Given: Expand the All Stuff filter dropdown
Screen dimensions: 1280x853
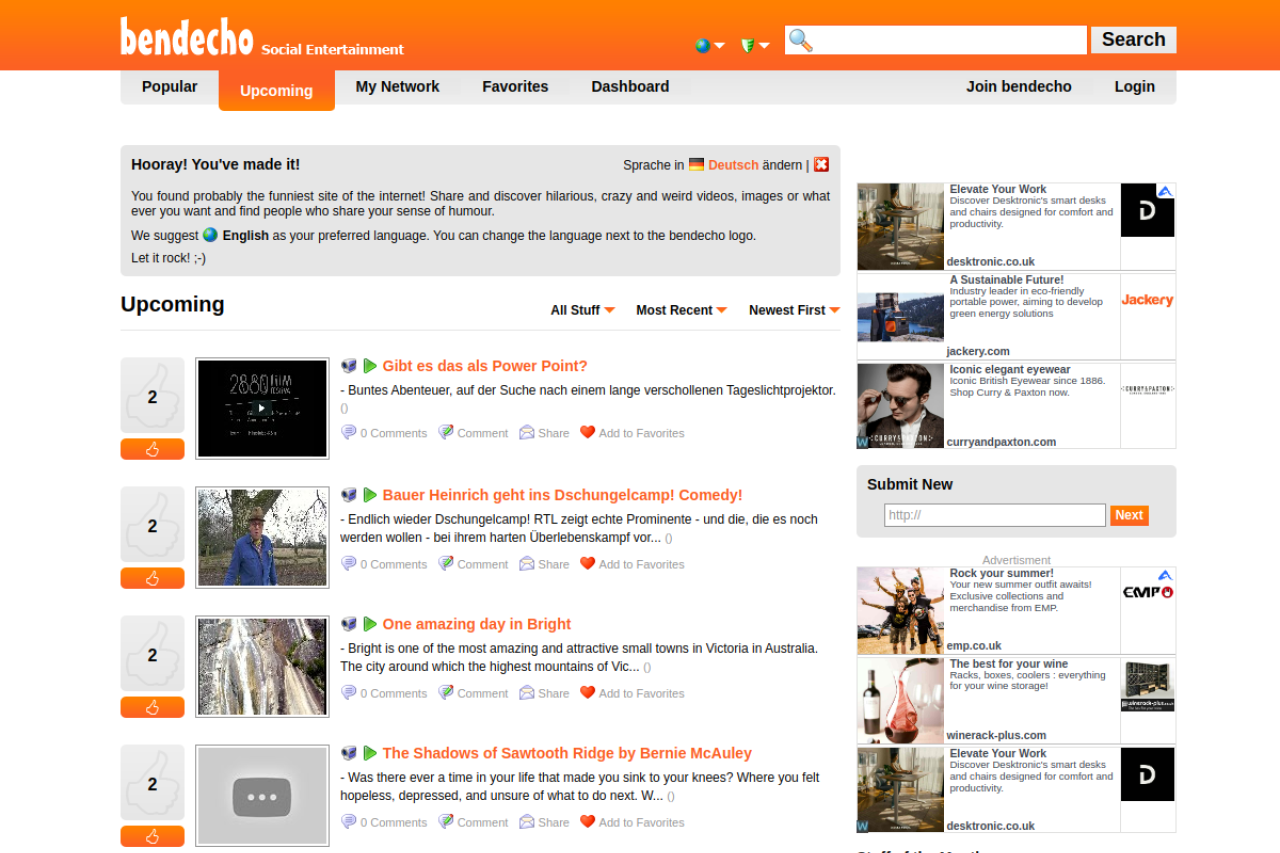Looking at the screenshot, I should [583, 310].
